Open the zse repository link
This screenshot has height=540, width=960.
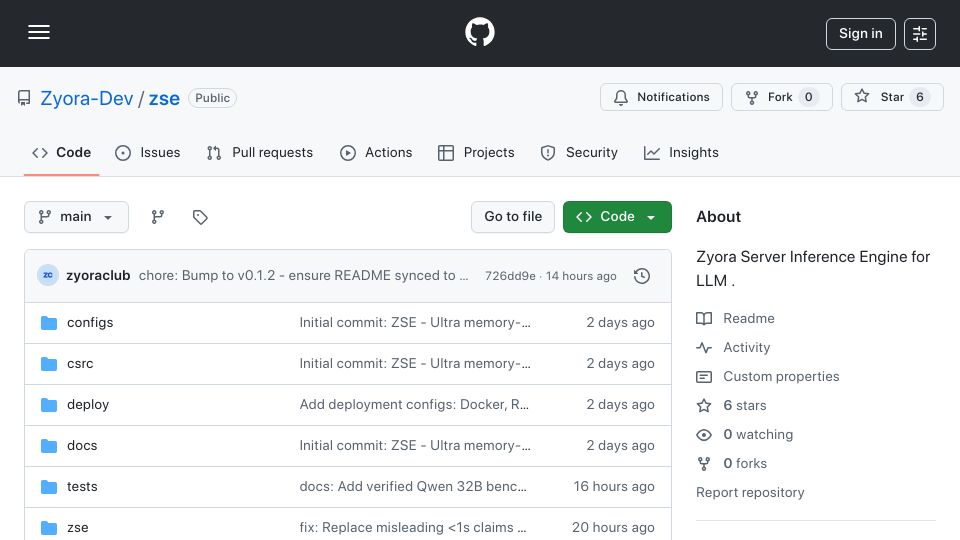164,99
